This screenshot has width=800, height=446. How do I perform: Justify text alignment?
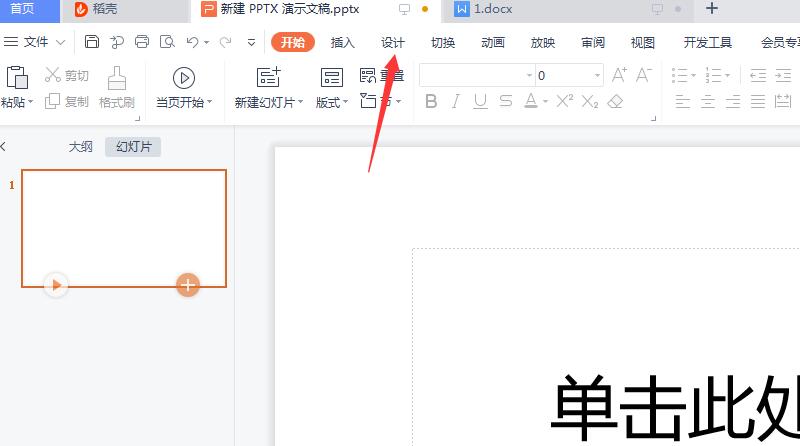point(758,101)
